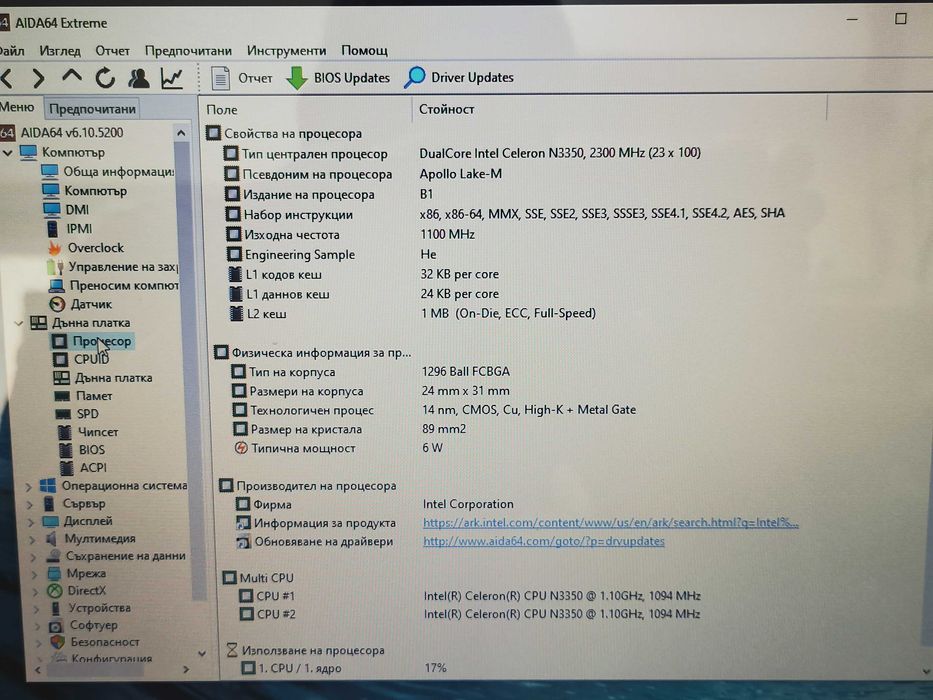
Task: Go forward with the right arrow toolbar icon
Action: [38, 78]
